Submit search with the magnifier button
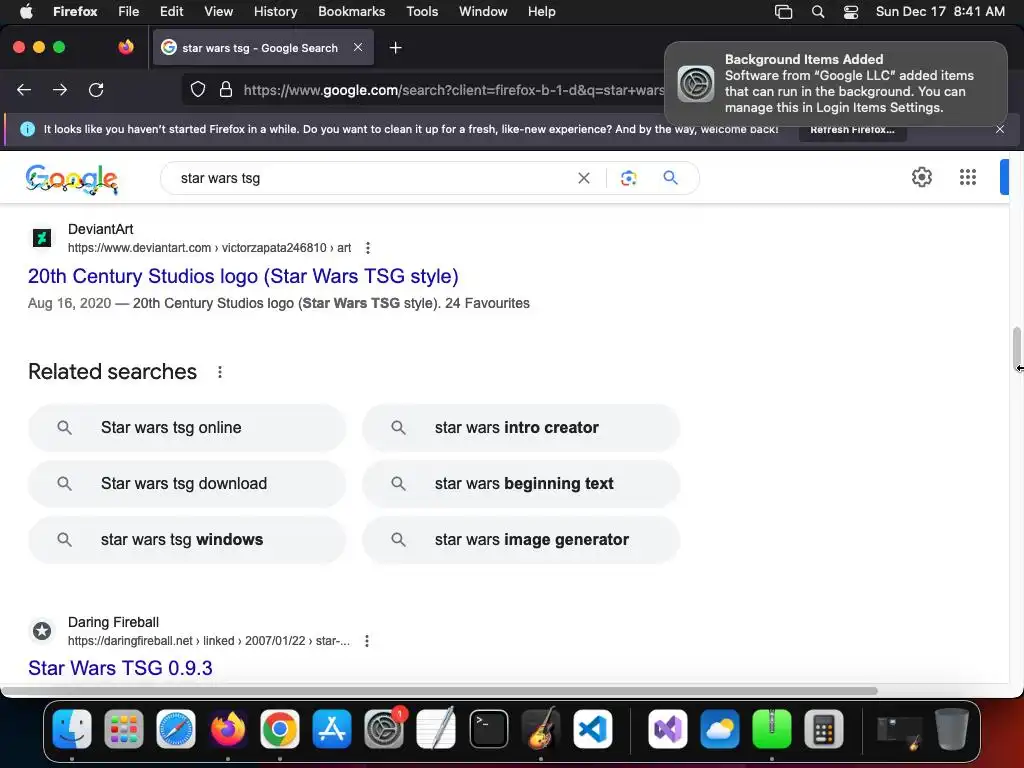 [x=670, y=178]
